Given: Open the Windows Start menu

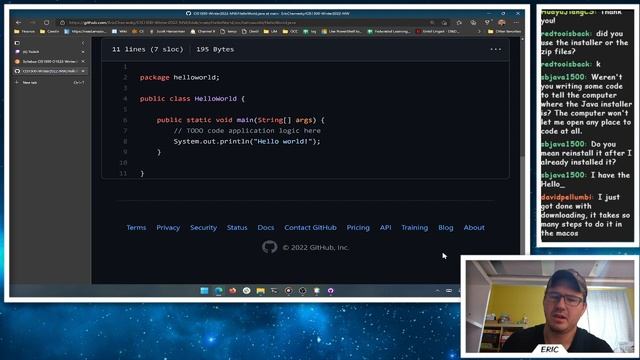Looking at the screenshot, I should (x=204, y=291).
